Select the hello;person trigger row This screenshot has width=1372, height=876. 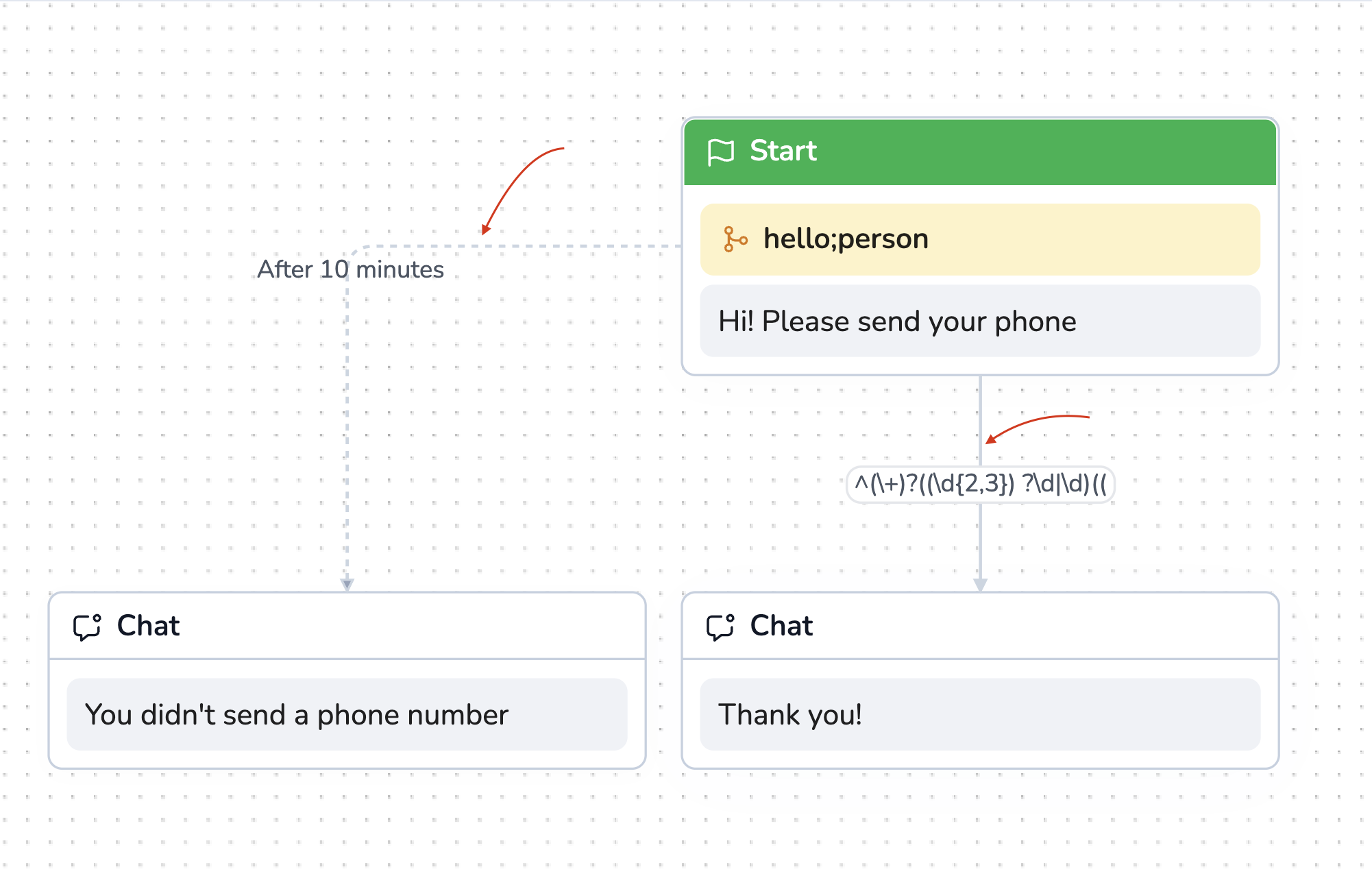coord(980,239)
